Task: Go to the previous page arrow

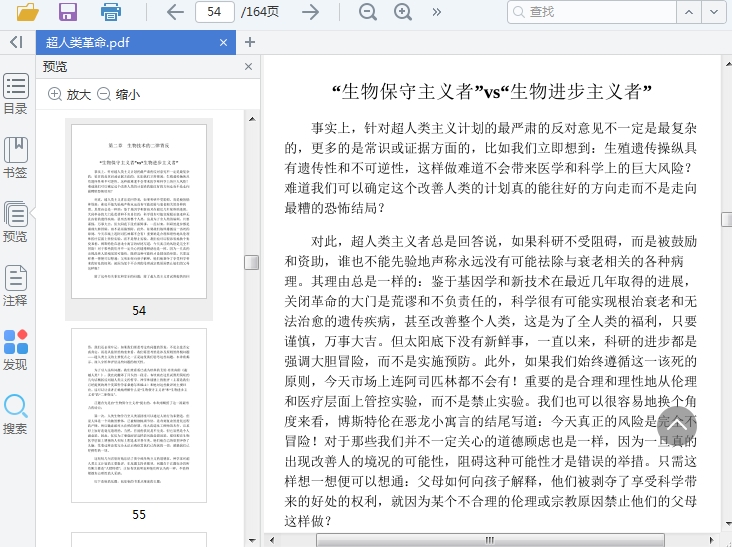Action: pyautogui.click(x=175, y=12)
